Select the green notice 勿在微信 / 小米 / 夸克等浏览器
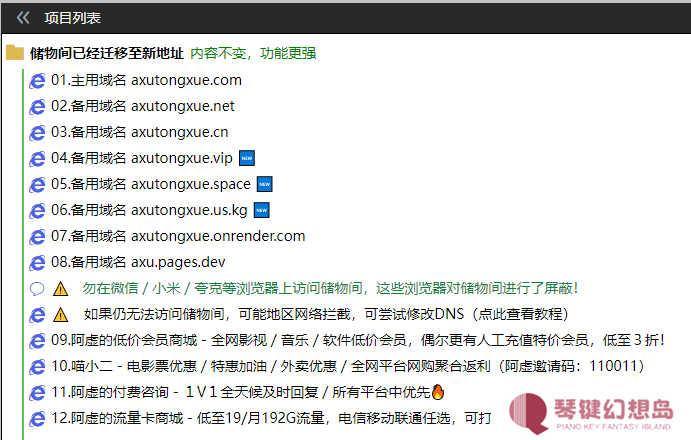 (330, 288)
